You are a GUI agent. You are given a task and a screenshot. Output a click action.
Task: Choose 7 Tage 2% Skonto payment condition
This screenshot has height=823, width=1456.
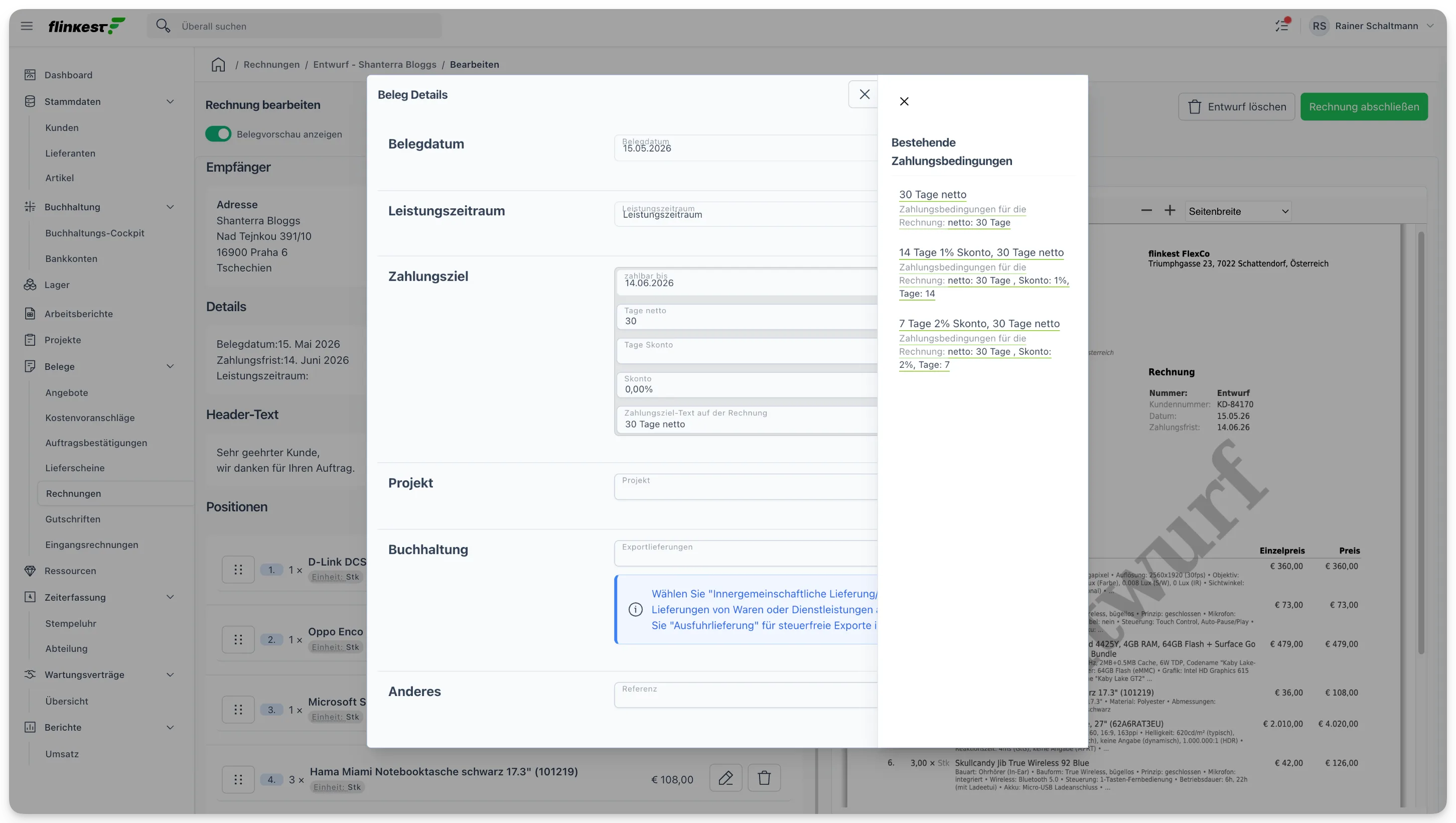click(979, 324)
